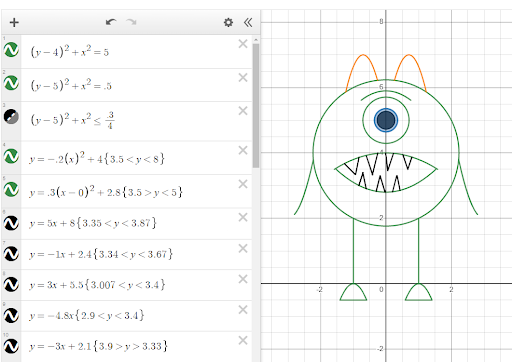Click the blue eye pupil on graph
The width and height of the screenshot is (512, 362).
[386, 120]
